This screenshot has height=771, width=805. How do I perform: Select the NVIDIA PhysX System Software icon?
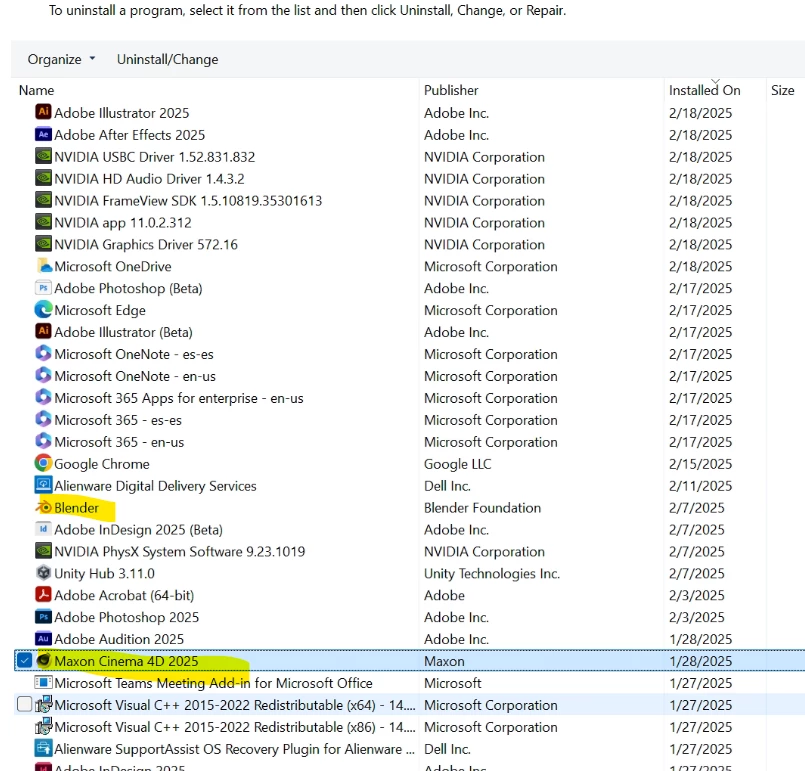43,551
